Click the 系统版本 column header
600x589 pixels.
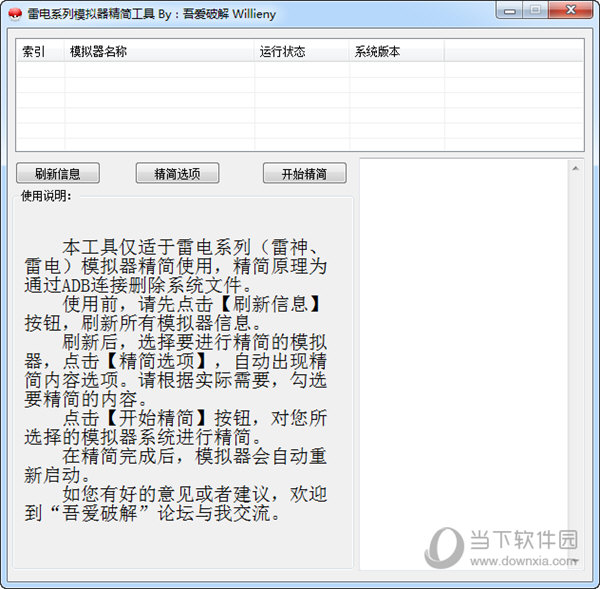pos(397,51)
